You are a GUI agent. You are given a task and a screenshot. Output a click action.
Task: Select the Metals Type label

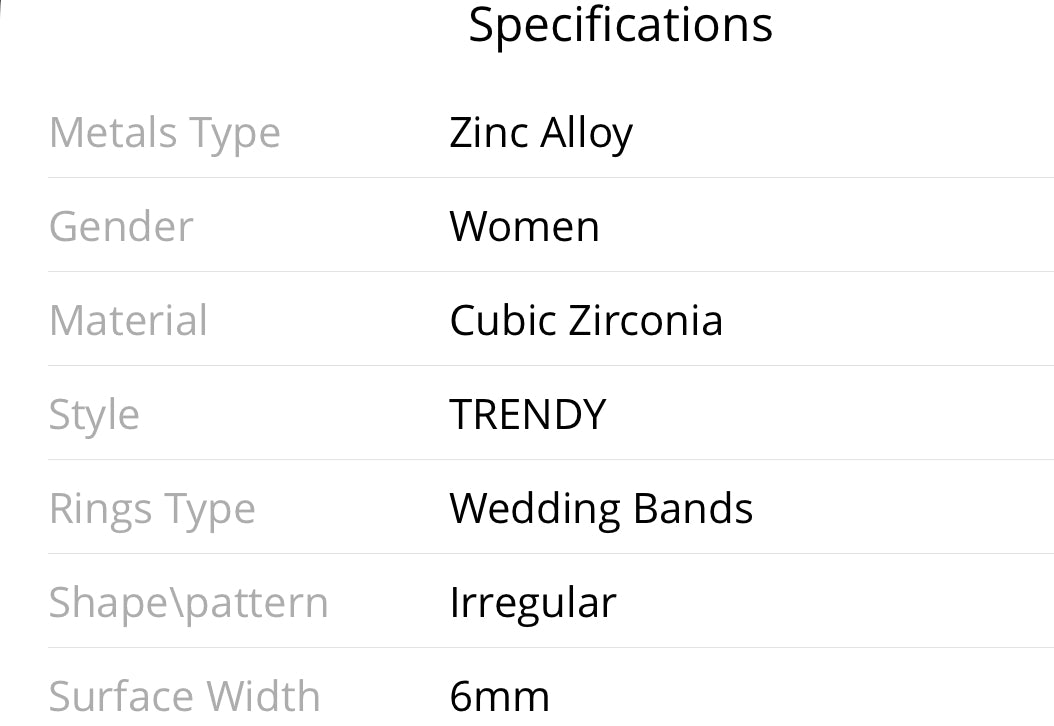[165, 134]
